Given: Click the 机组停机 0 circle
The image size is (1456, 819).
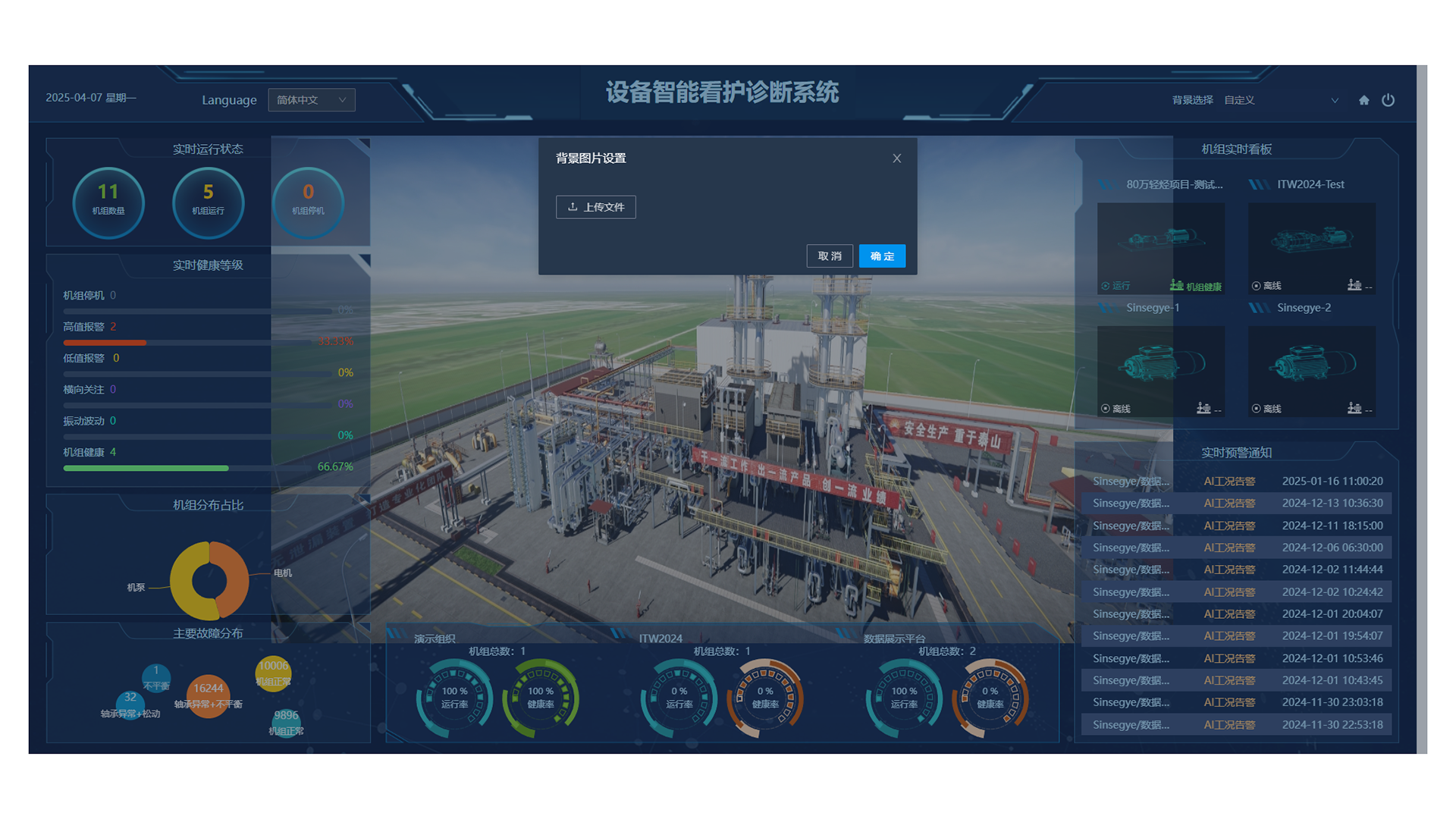Looking at the screenshot, I should [308, 202].
